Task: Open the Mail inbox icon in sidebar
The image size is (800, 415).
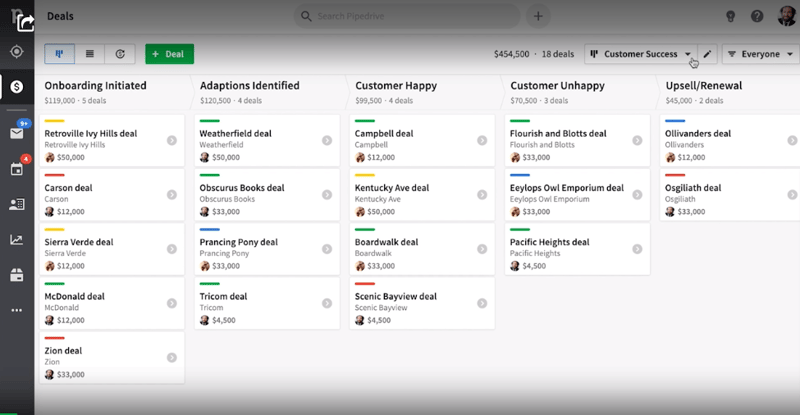Action: (16, 134)
